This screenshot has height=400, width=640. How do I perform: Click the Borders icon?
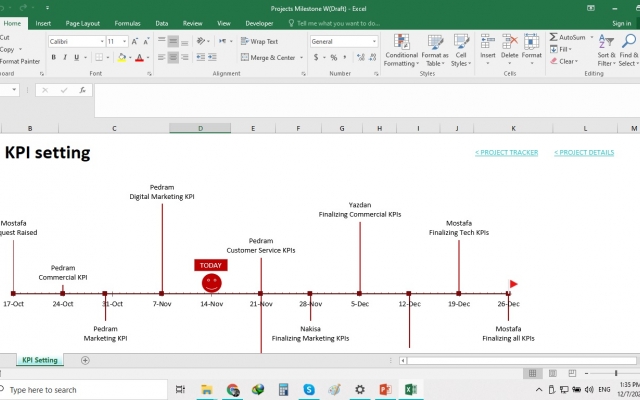pos(99,58)
